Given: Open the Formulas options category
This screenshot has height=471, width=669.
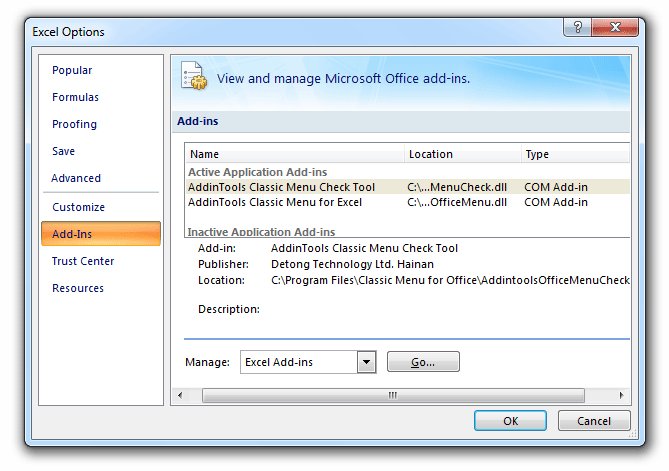Looking at the screenshot, I should click(75, 97).
